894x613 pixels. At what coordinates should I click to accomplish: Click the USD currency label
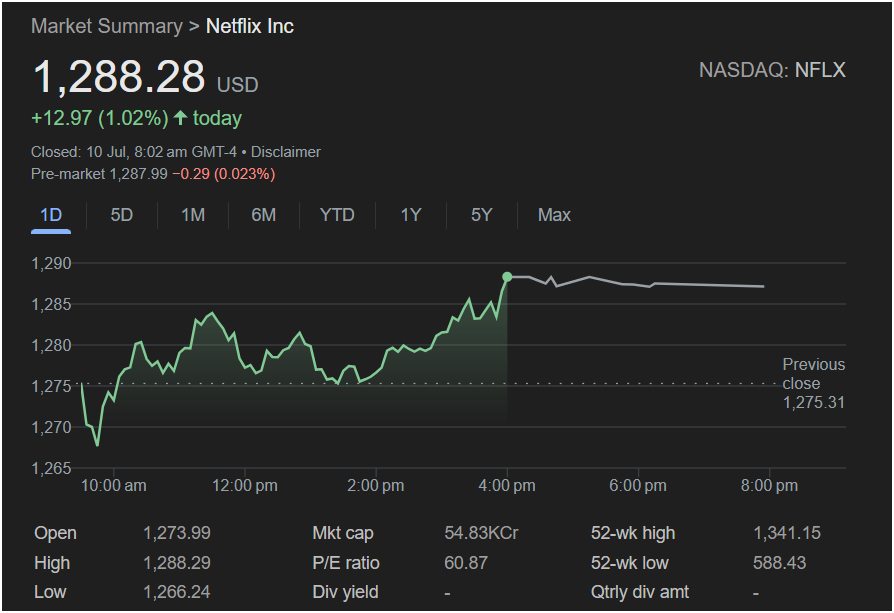[238, 85]
